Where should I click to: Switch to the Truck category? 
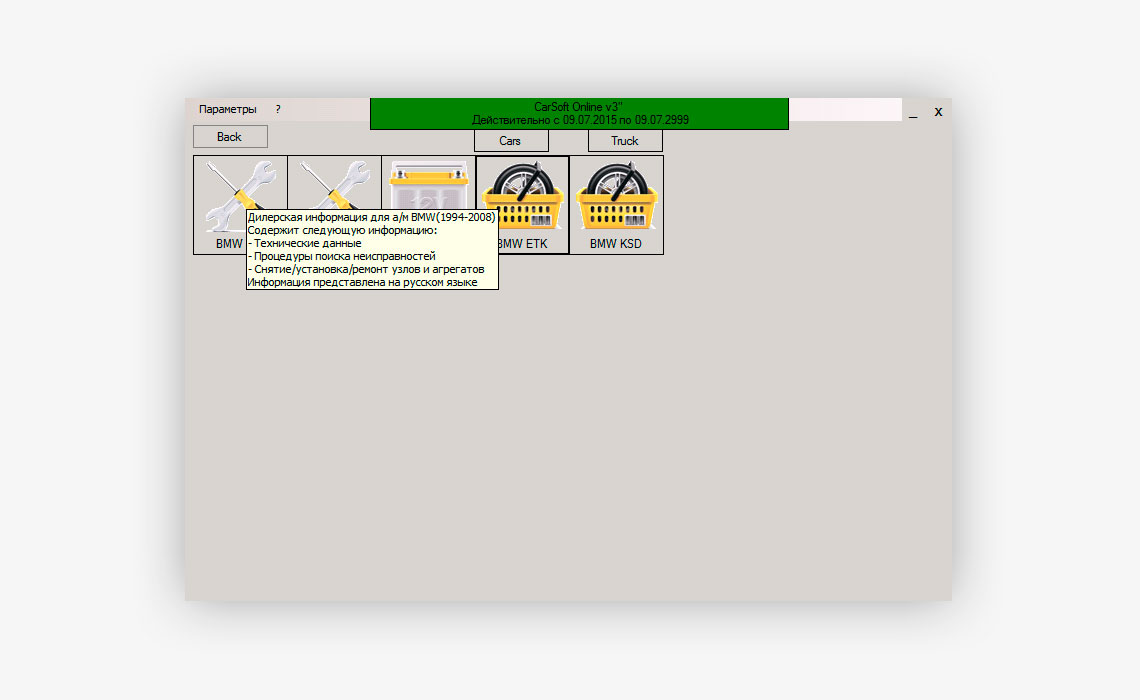coord(625,141)
